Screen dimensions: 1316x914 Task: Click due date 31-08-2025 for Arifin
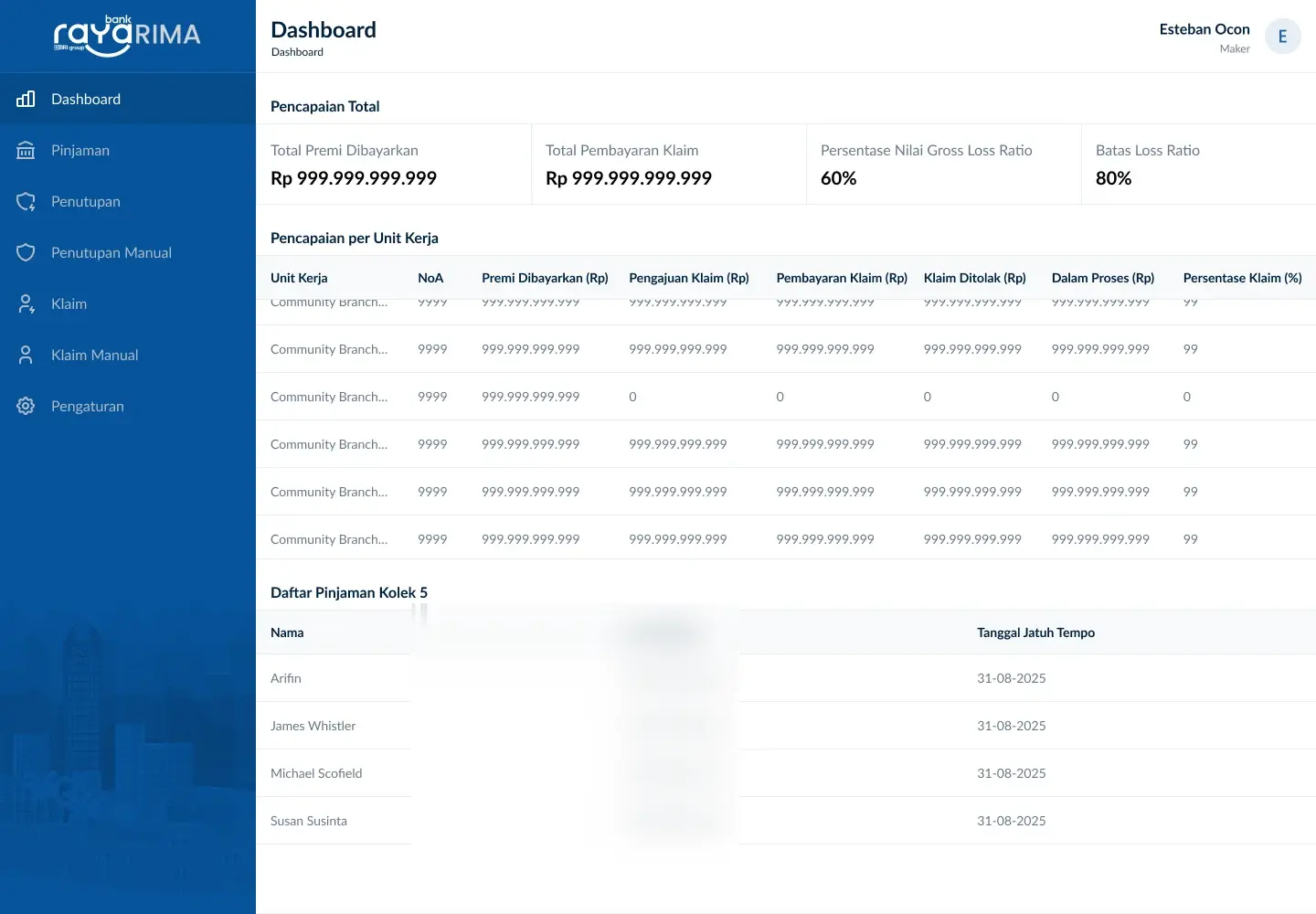(1012, 678)
